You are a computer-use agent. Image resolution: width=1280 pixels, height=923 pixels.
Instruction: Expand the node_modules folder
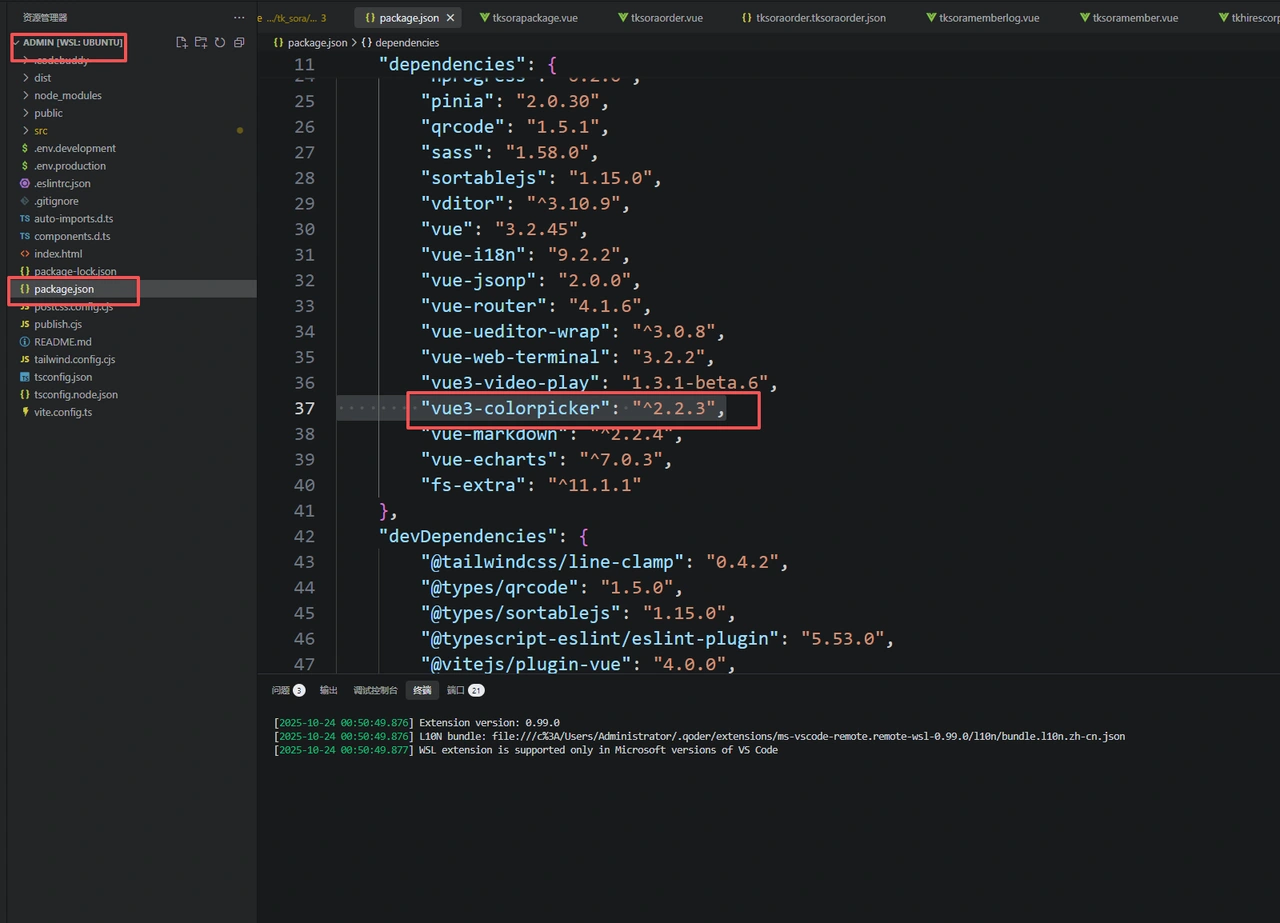(x=68, y=96)
